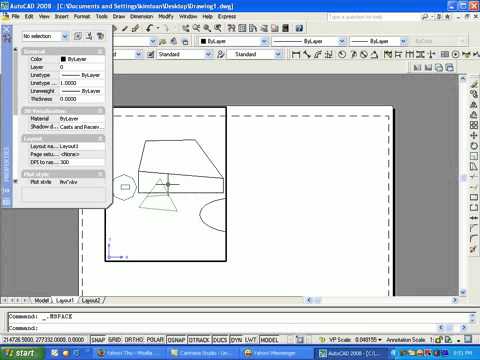This screenshot has width=480, height=360.
Task: Click the Explode tool in Modify toolbar
Action: (x=473, y=250)
